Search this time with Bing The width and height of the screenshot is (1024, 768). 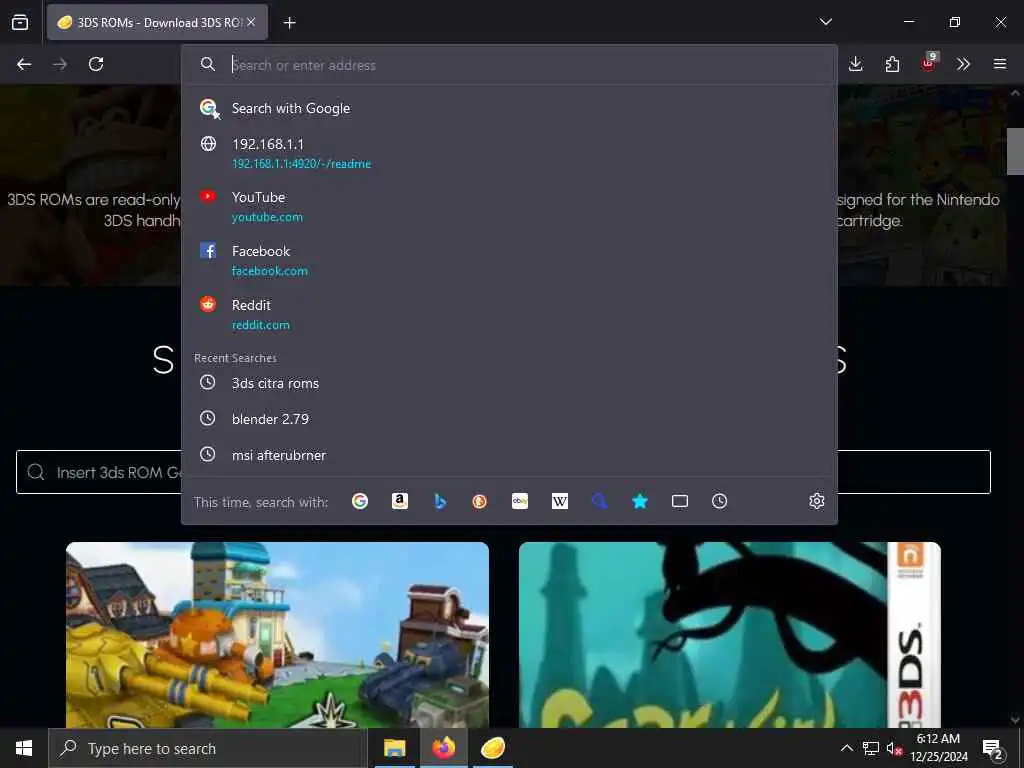click(x=440, y=501)
